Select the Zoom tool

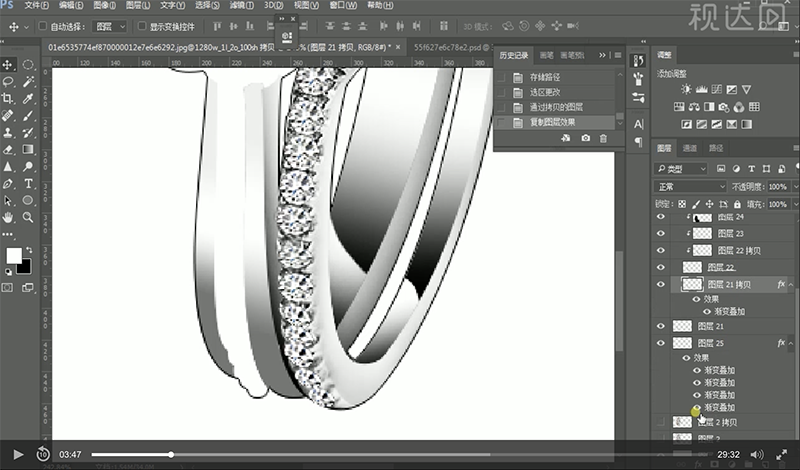coord(28,217)
